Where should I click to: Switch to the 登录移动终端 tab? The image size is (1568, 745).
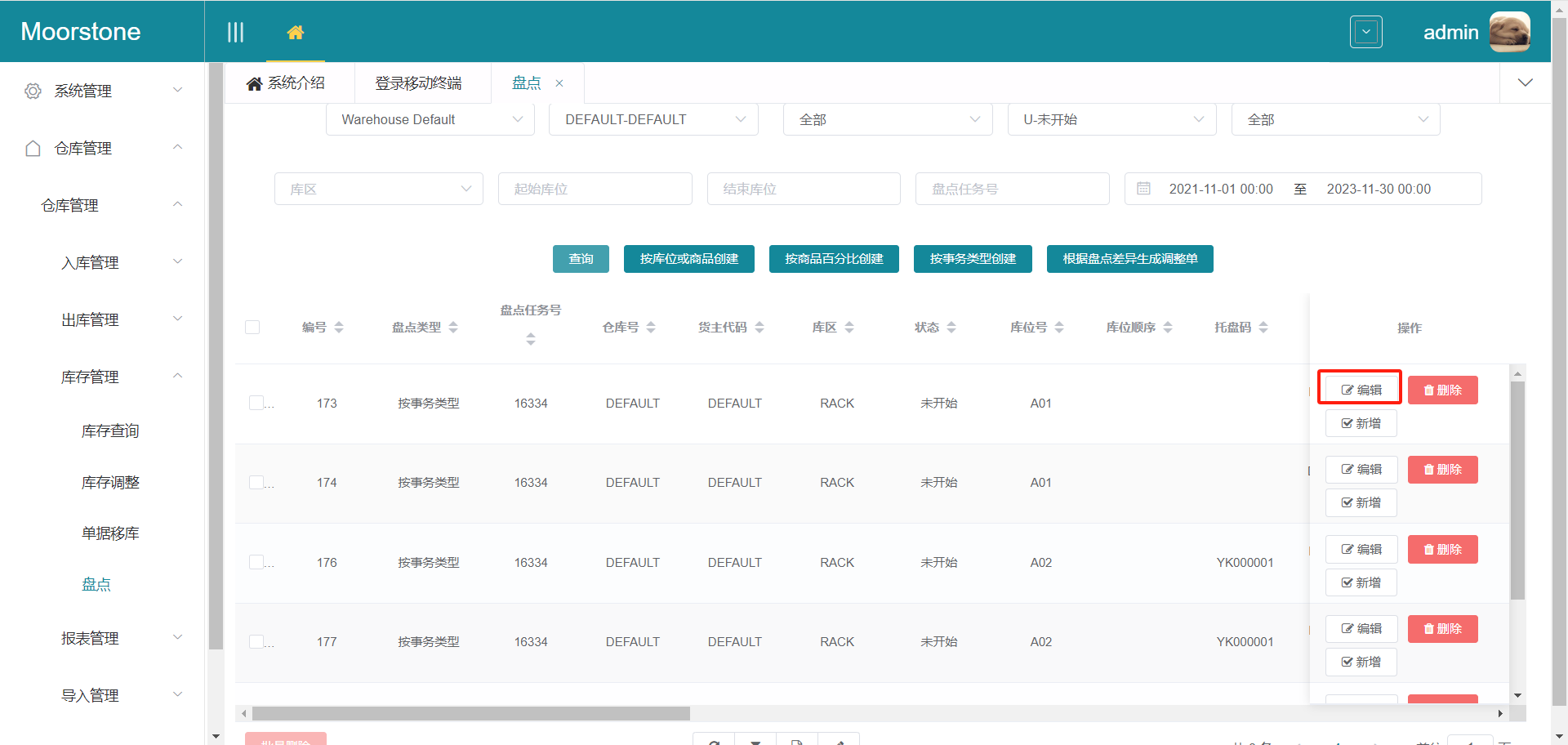point(418,83)
